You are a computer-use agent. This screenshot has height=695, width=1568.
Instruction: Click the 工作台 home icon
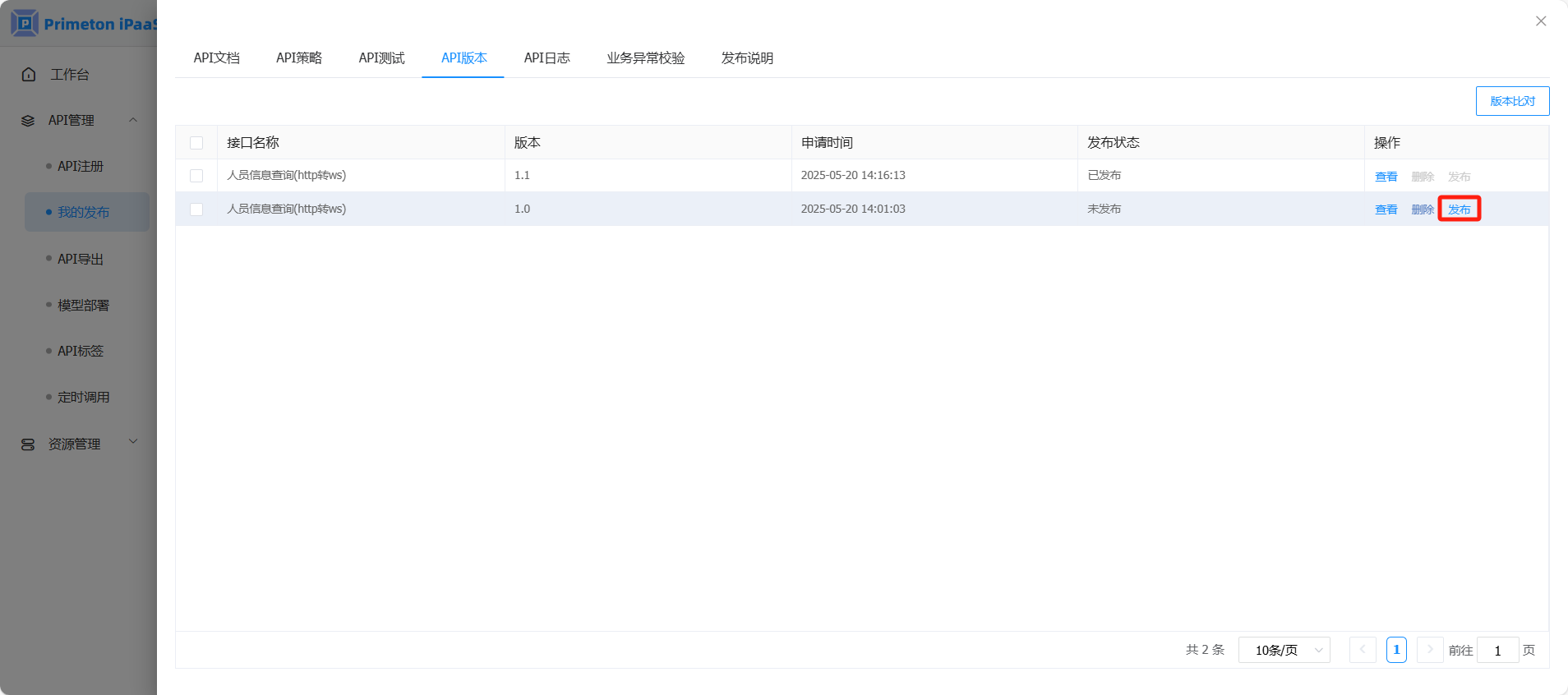29,75
